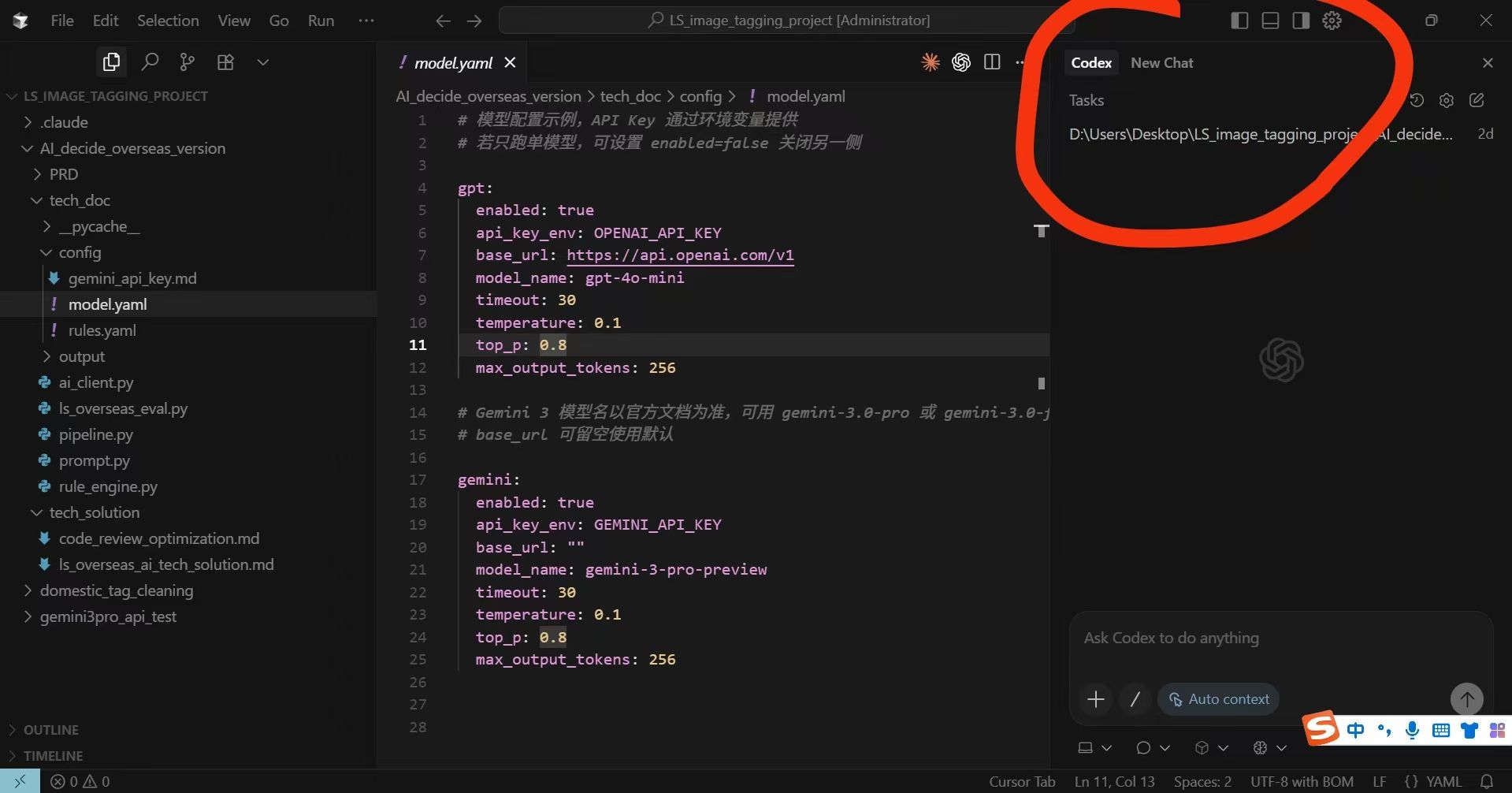The width and height of the screenshot is (1512, 793).
Task: Toggle the bottom panel layout
Action: pos(1270,20)
